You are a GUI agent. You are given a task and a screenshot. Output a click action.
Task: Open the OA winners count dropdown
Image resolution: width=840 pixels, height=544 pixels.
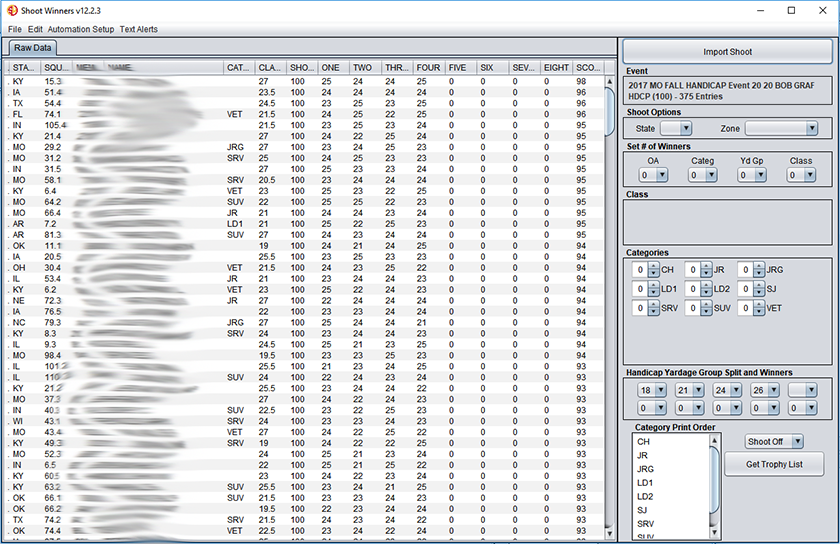pyautogui.click(x=653, y=175)
